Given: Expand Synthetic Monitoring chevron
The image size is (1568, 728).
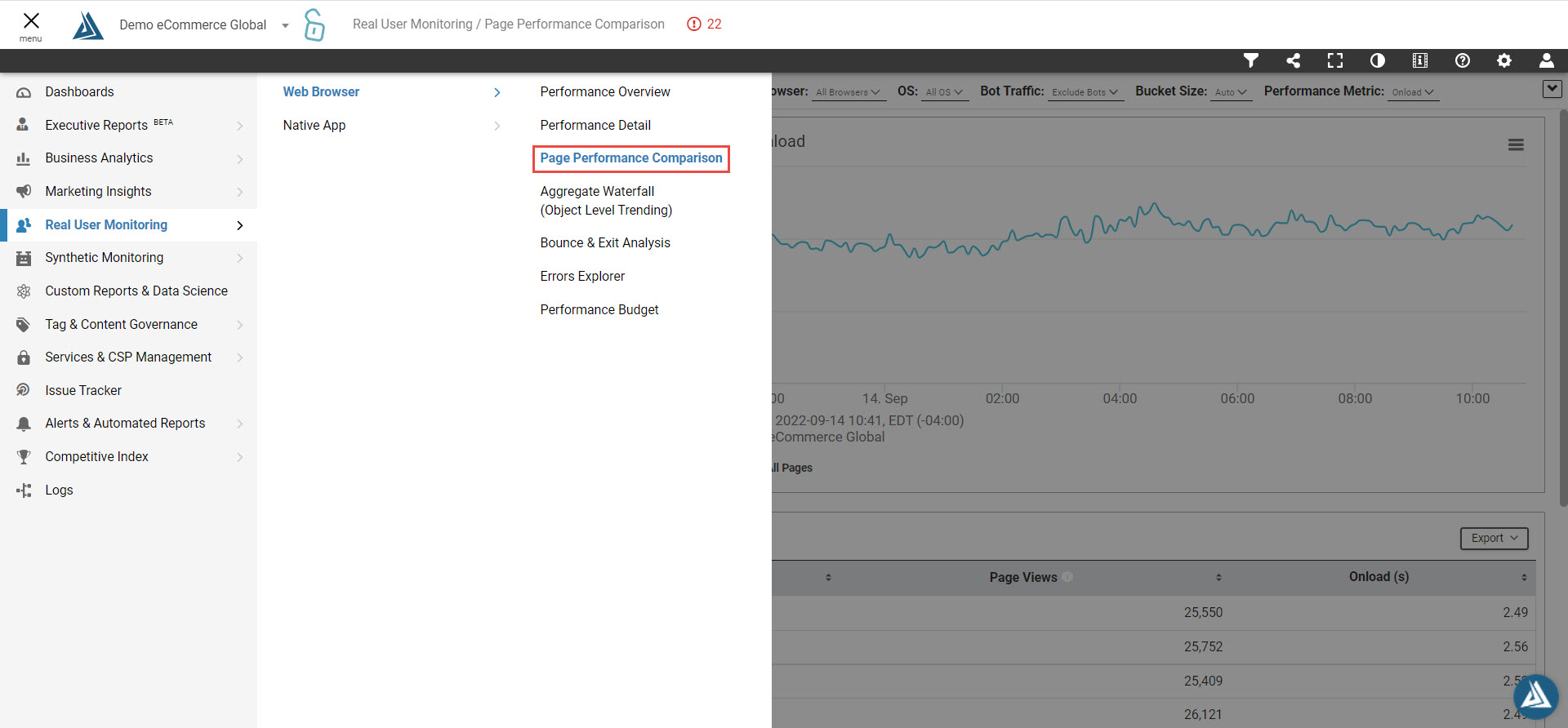Looking at the screenshot, I should pos(240,258).
